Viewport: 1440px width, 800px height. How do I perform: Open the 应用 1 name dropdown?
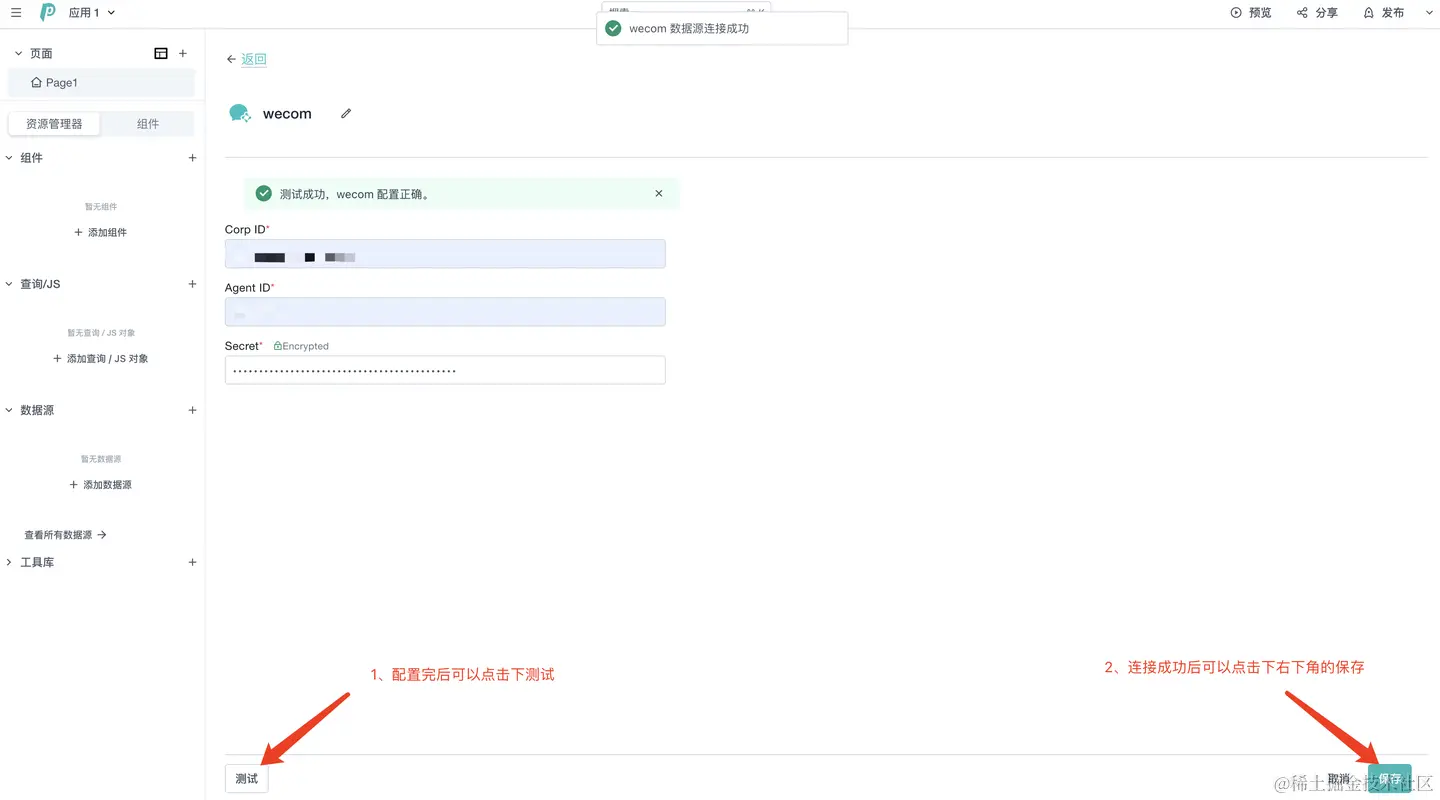pyautogui.click(x=92, y=13)
